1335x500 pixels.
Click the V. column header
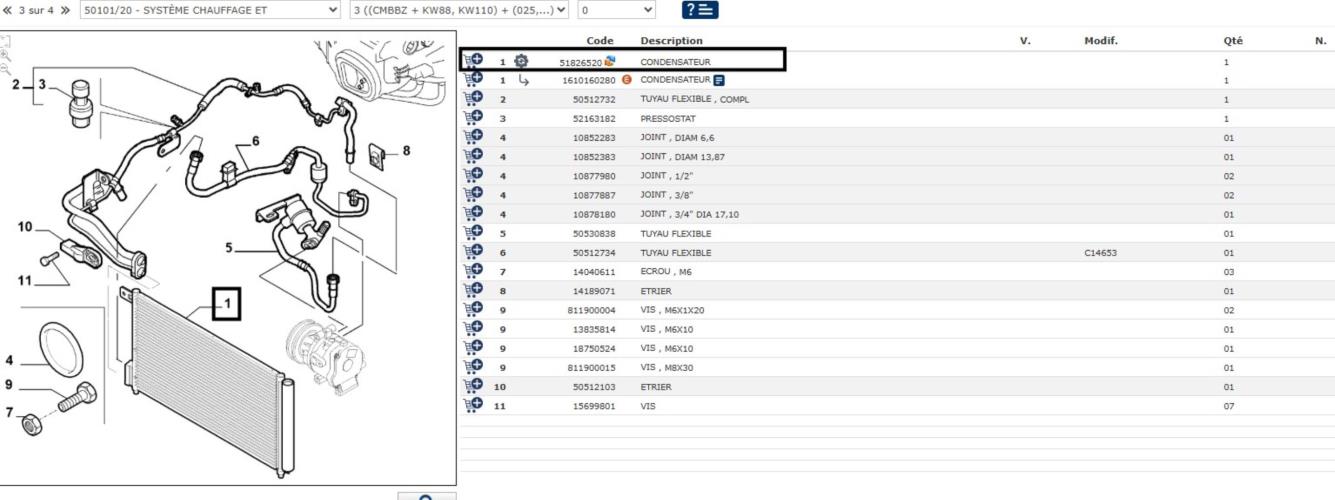pos(1025,41)
